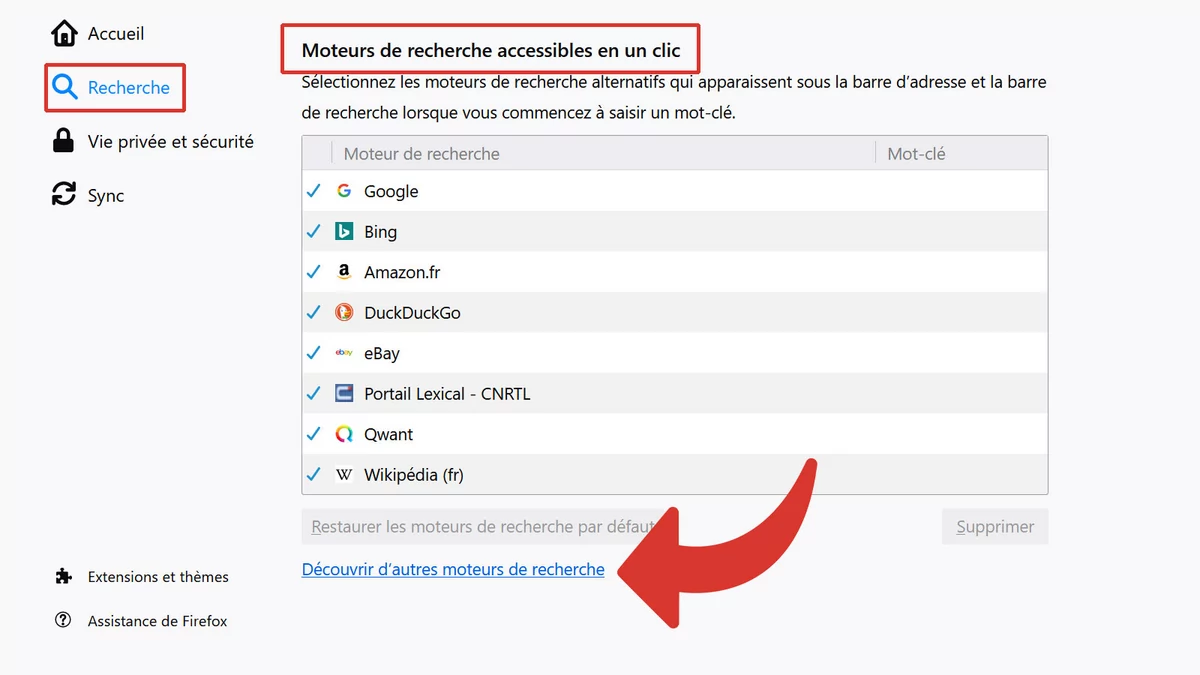The width and height of the screenshot is (1200, 675).
Task: Click the DuckDuckGo duck icon
Action: pyautogui.click(x=344, y=312)
